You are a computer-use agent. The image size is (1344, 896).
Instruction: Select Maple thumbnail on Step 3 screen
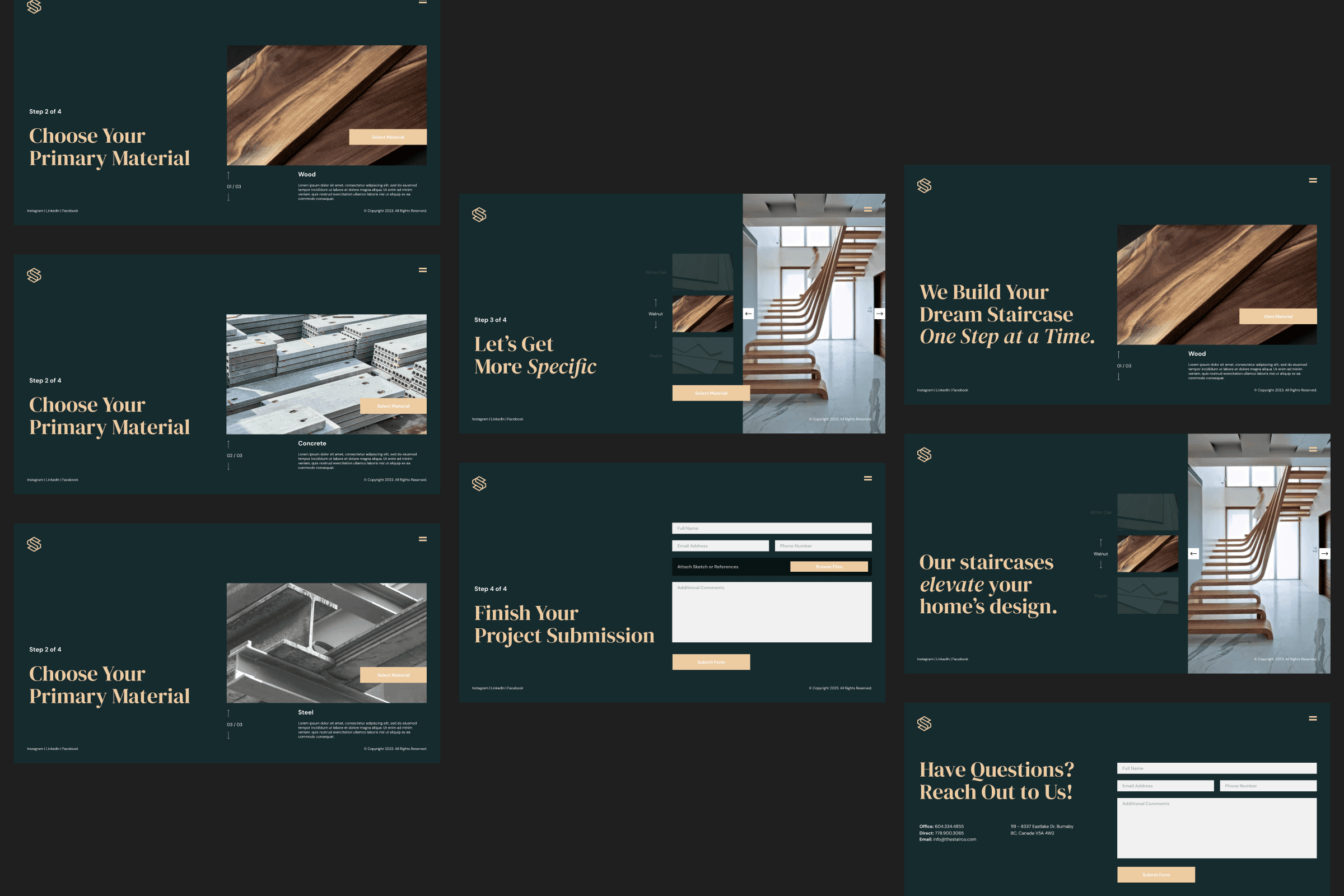click(702, 356)
